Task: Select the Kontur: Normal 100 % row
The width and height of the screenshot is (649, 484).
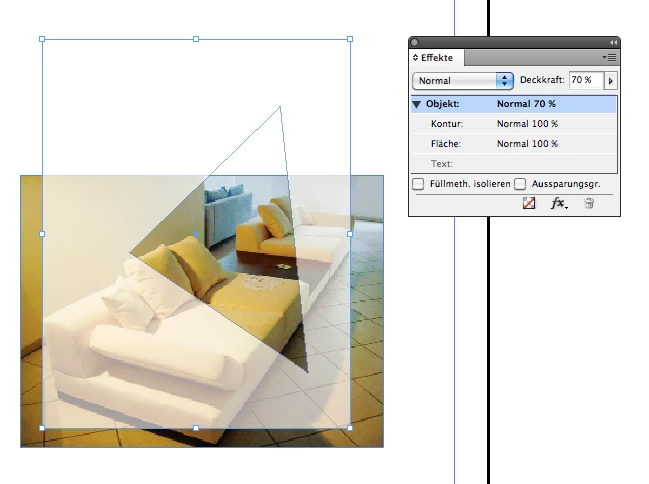Action: click(x=514, y=124)
